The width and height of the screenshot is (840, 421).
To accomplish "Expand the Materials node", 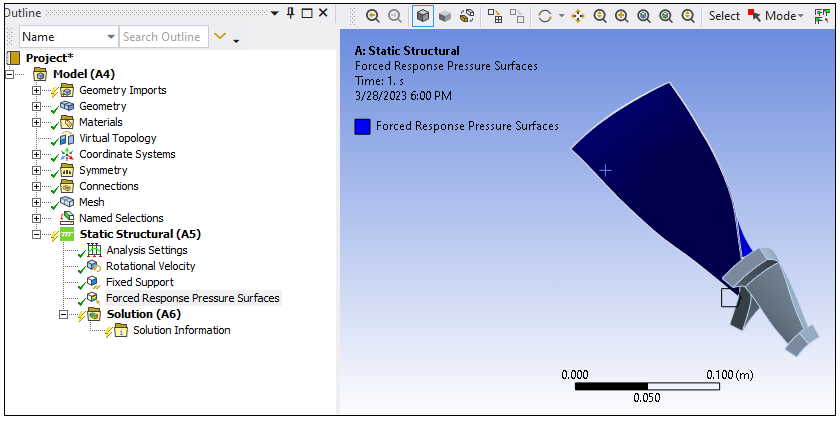I will tap(36, 123).
